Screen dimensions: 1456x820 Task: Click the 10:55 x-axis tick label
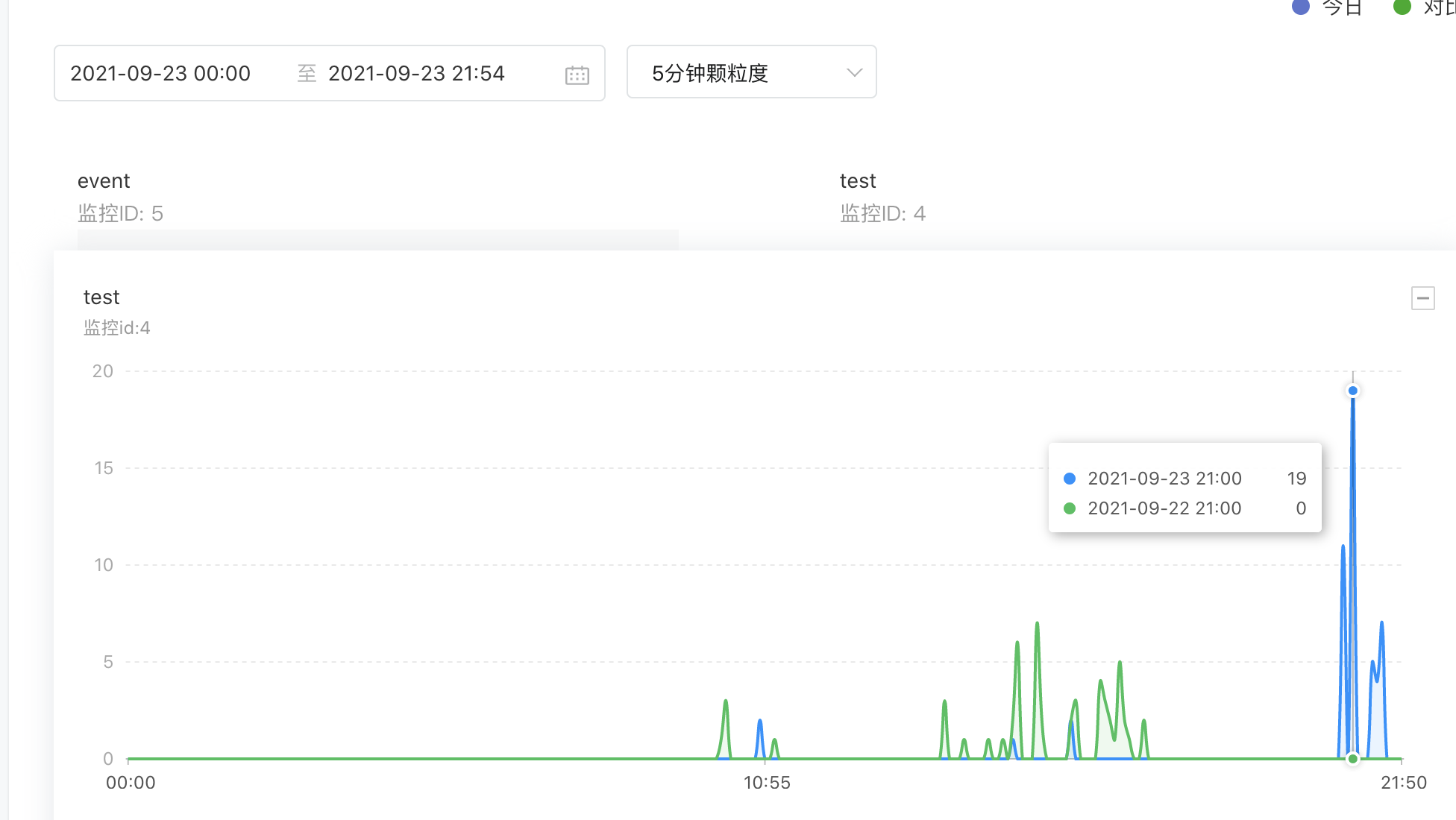coord(766,783)
